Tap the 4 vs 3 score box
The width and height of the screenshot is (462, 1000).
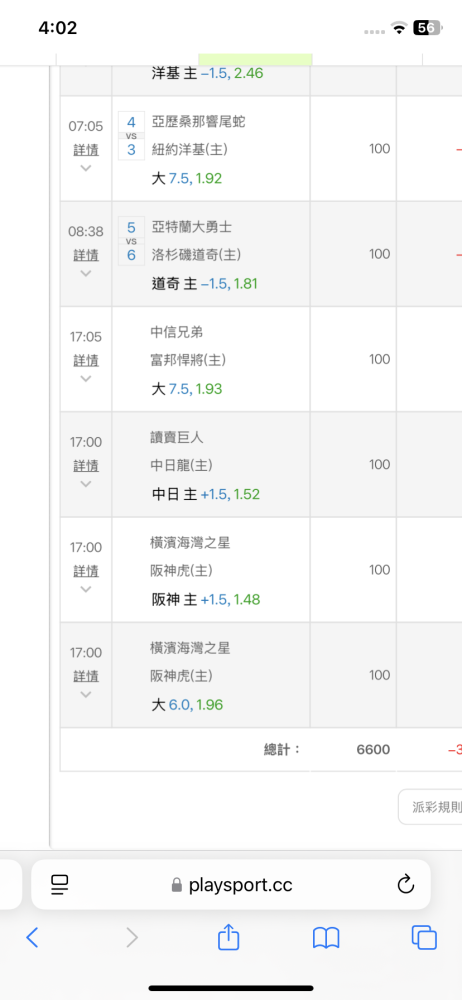131,136
